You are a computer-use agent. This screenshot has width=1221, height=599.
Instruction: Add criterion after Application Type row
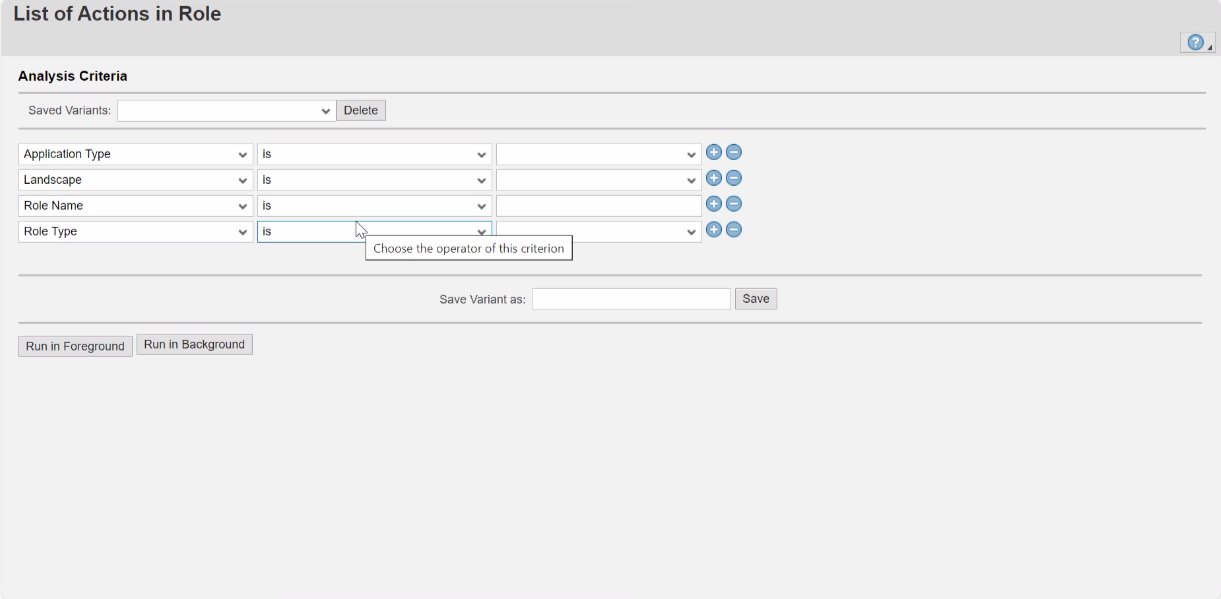click(x=714, y=152)
